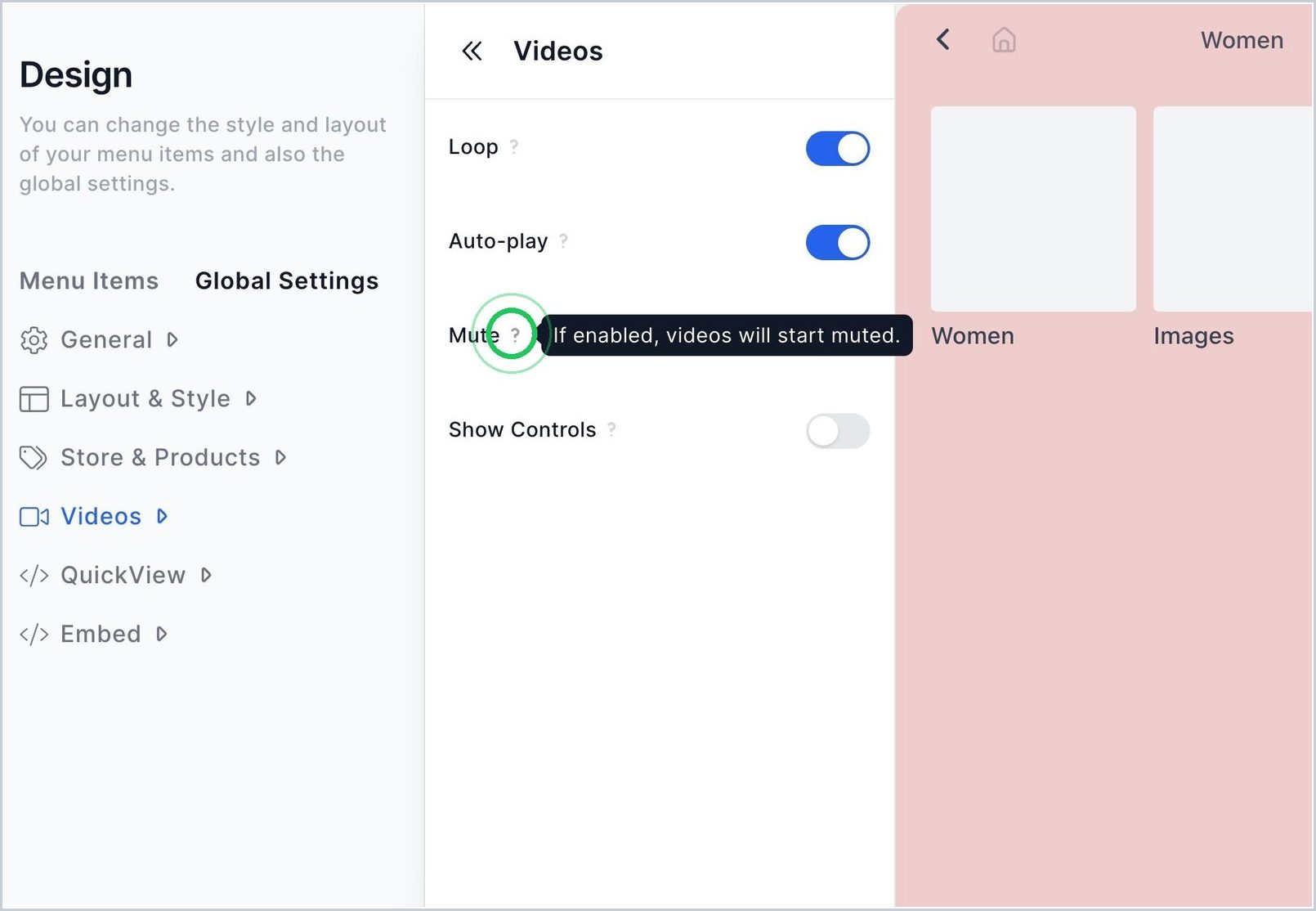Open the QuickView settings link
Screen dimensions: 1316x911
click(123, 575)
